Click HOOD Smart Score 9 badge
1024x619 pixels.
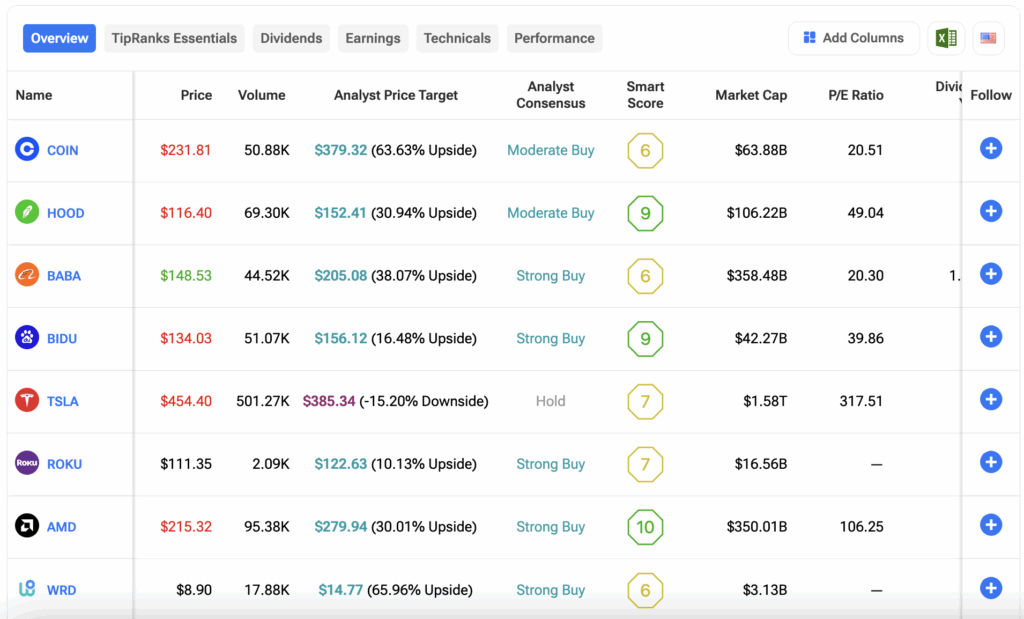(645, 213)
